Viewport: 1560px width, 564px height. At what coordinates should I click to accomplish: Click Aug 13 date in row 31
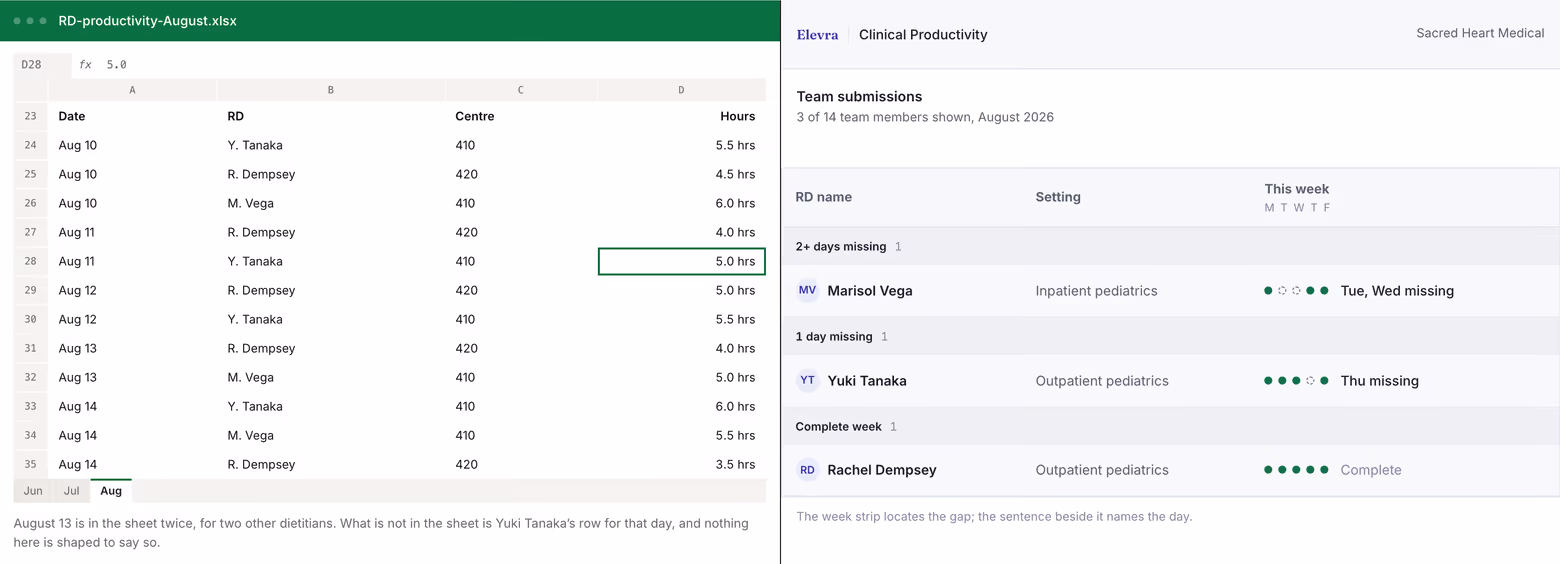132,348
